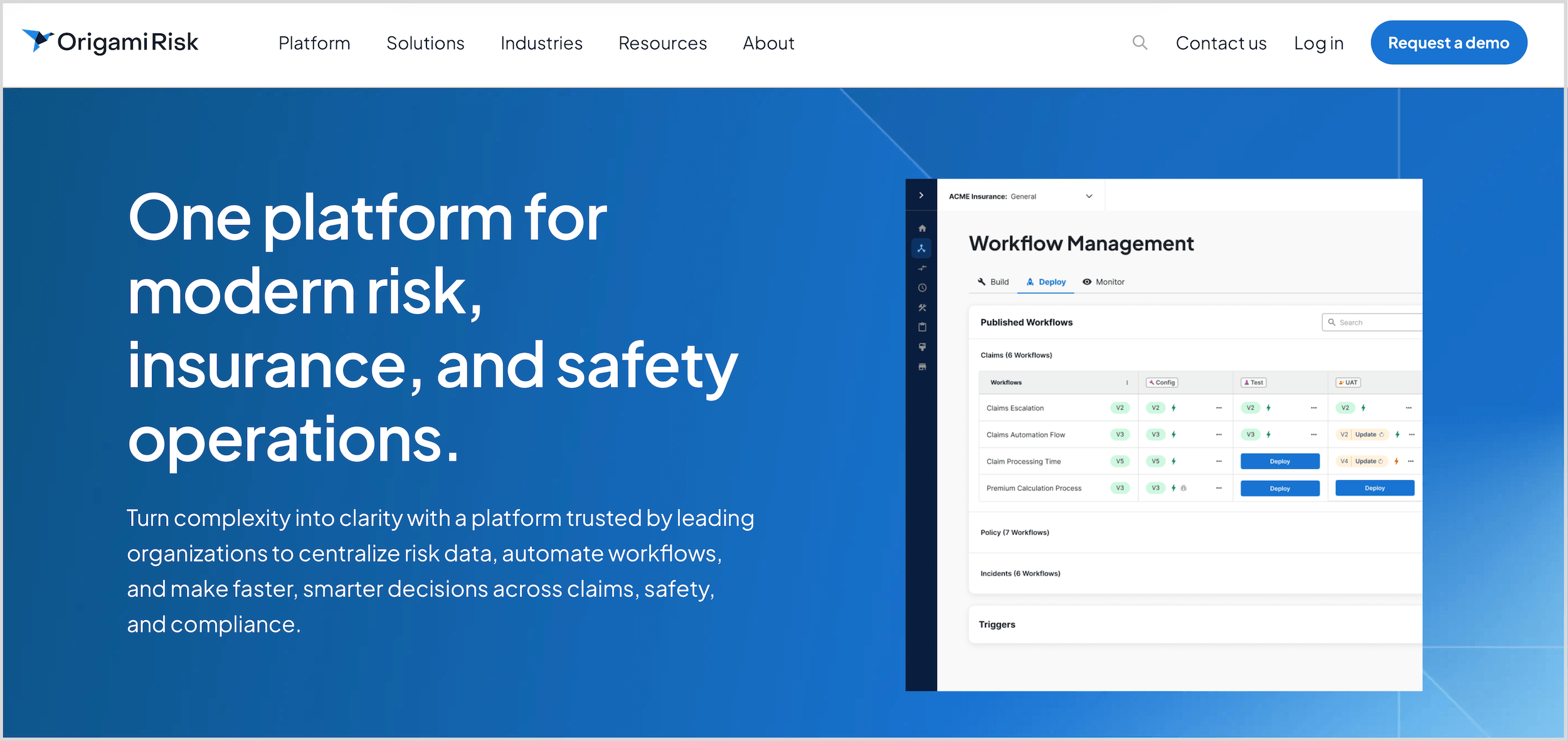Open Claims Escalation UAT more options
This screenshot has width=1568, height=741.
[x=1408, y=408]
